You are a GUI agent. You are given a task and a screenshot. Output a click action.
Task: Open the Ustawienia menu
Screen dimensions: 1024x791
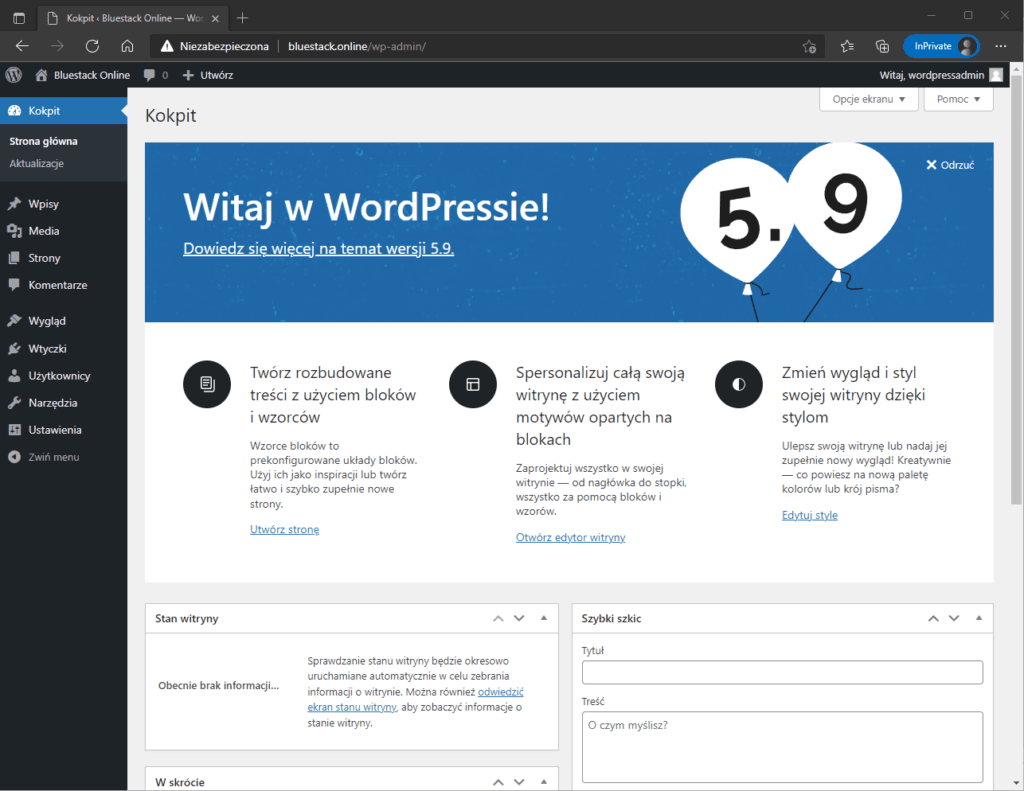63,430
